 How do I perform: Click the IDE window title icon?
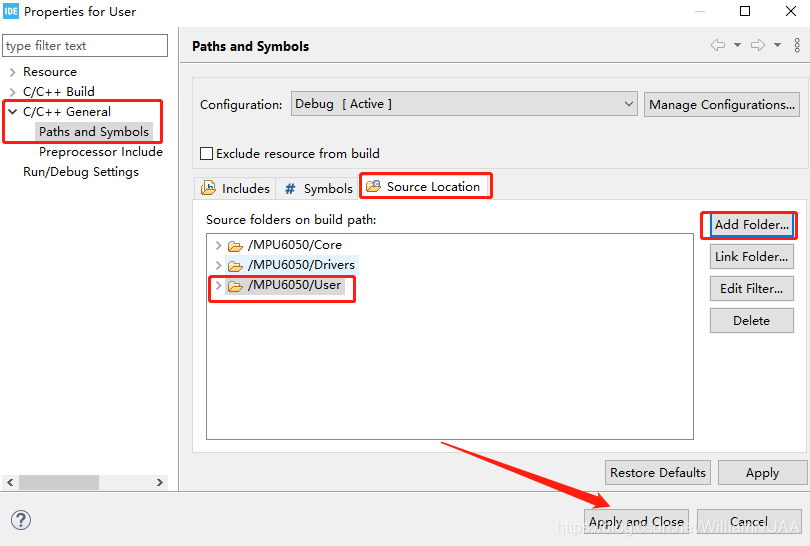(11, 11)
